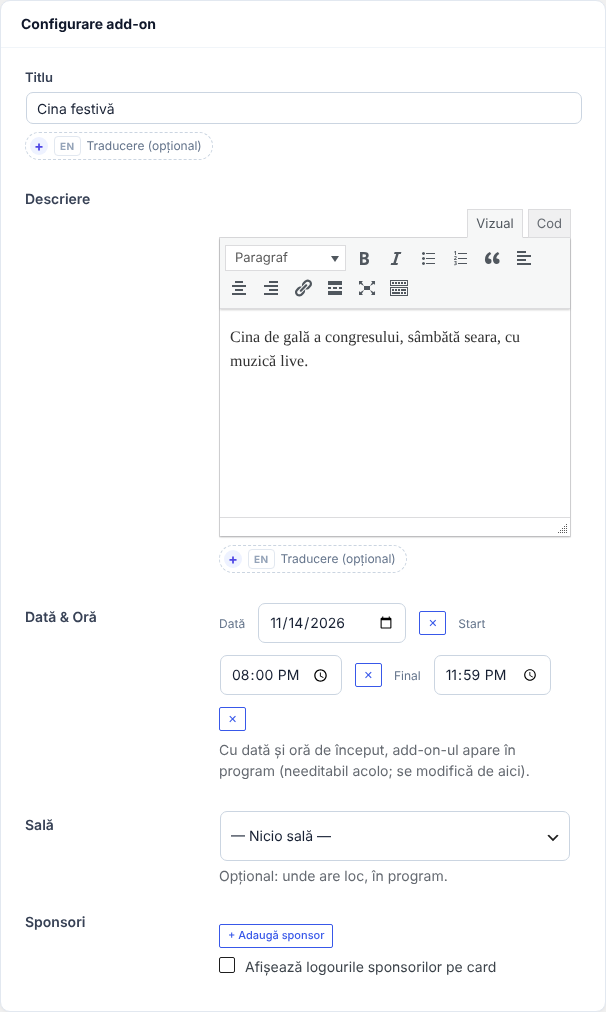Click the Configurare add-on heading

(x=88, y=25)
